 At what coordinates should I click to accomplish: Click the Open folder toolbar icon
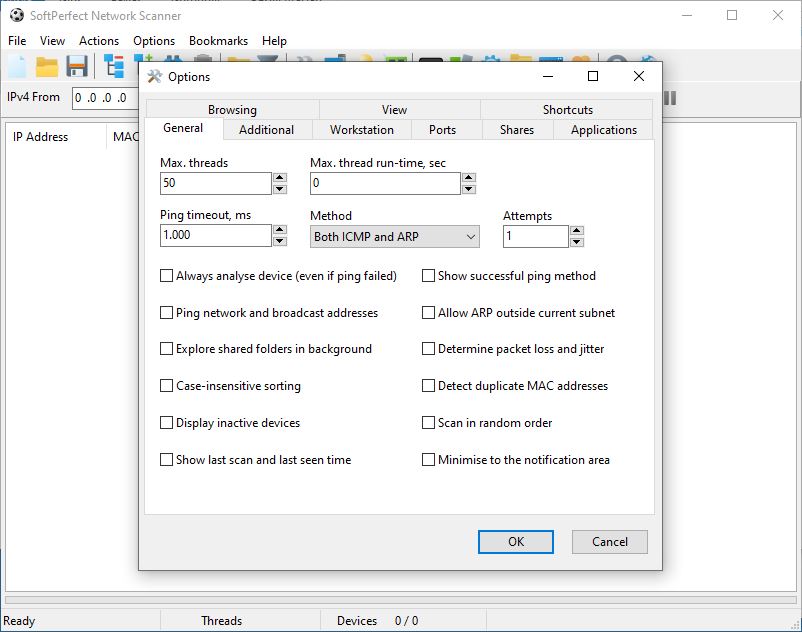pyautogui.click(x=47, y=66)
